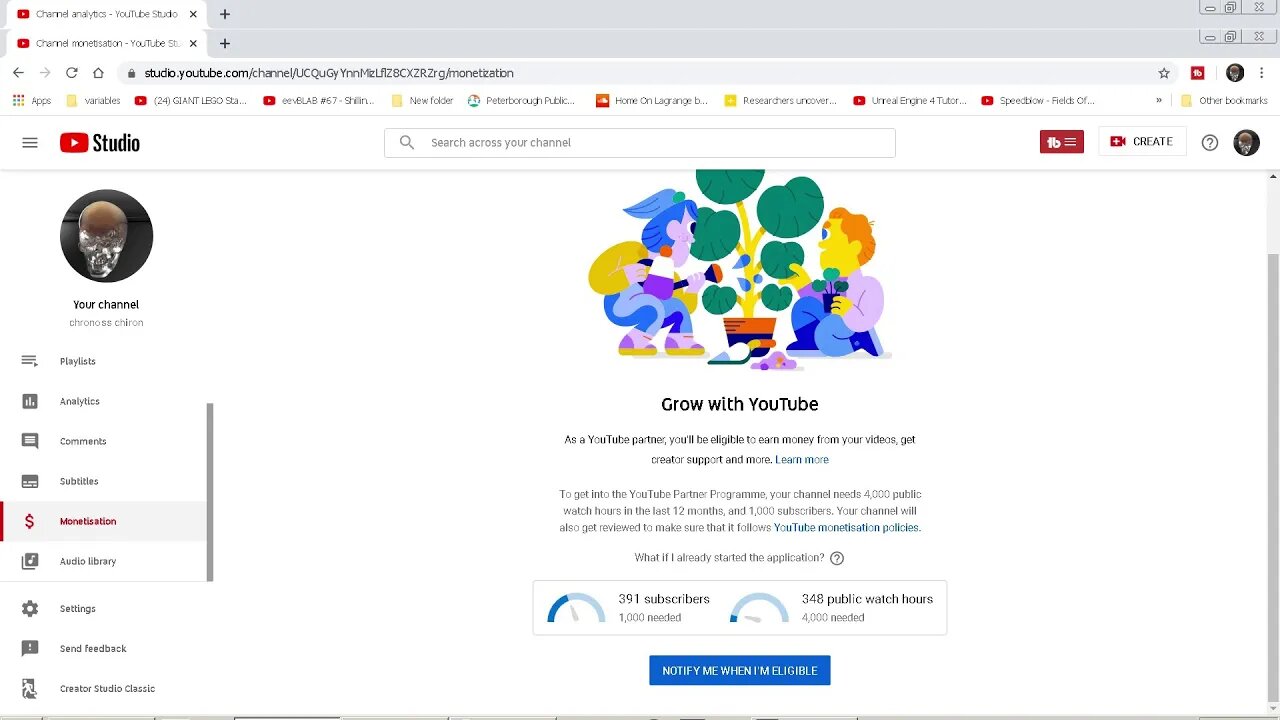Screen dimensions: 1280x720
Task: Click Notify Me When I'm Eligible button
Action: click(740, 671)
